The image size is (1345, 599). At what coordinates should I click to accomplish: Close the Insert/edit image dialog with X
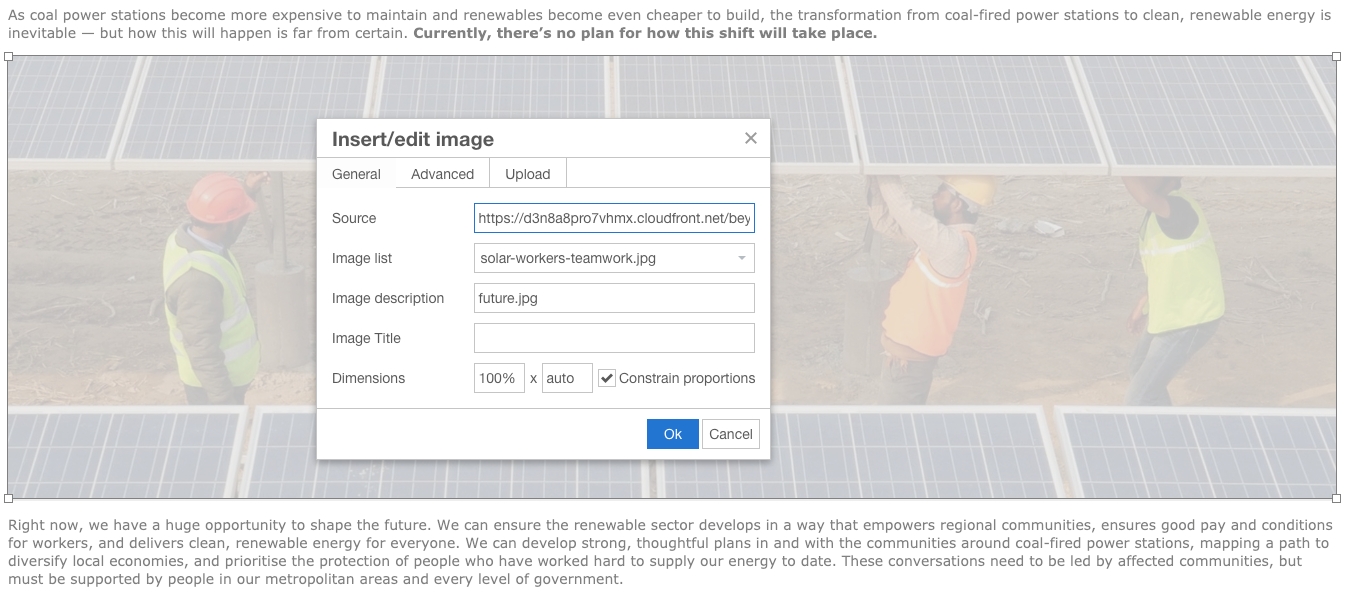point(751,138)
